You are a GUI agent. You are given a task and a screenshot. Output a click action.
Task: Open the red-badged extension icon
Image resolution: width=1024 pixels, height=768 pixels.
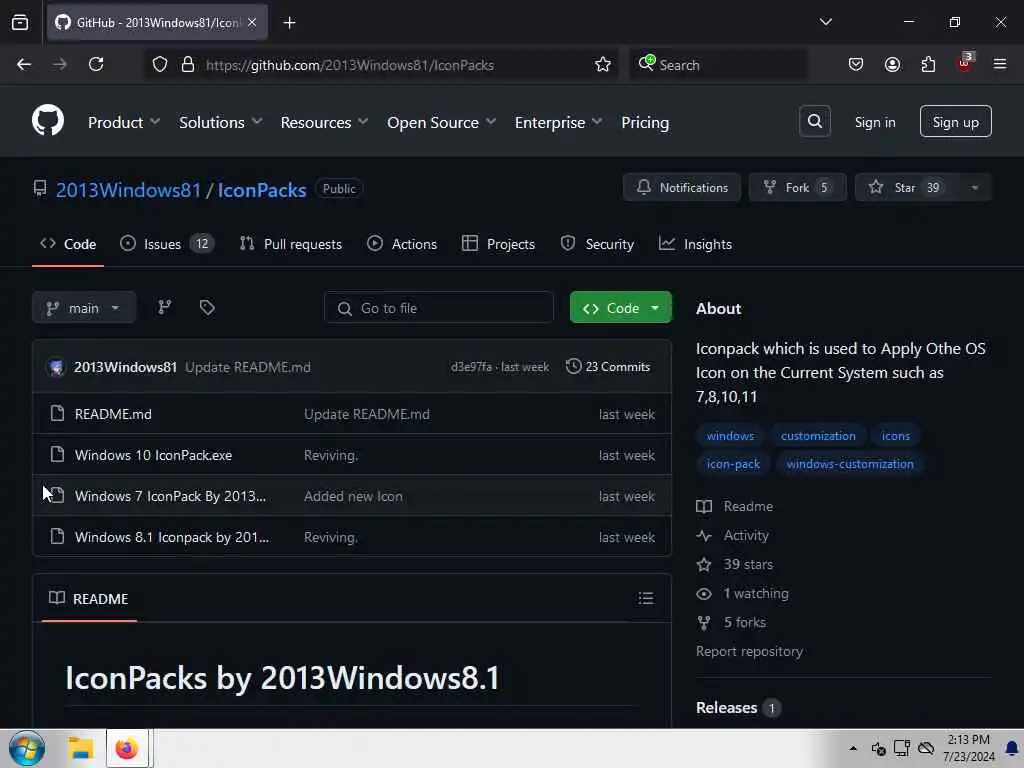[965, 63]
